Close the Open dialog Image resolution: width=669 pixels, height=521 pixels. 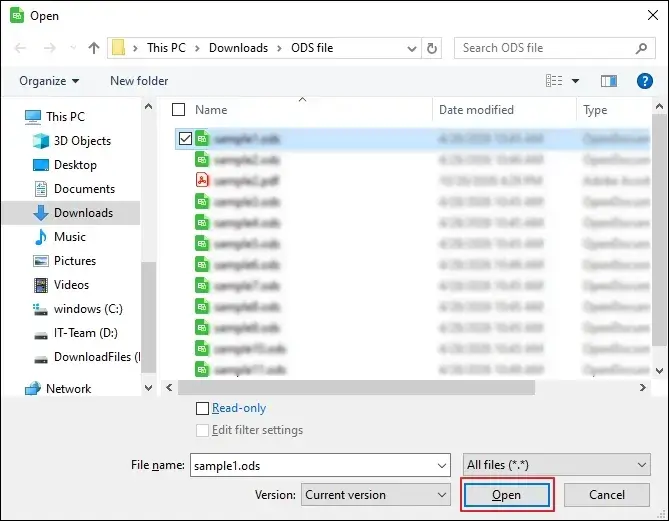pyautogui.click(x=652, y=15)
